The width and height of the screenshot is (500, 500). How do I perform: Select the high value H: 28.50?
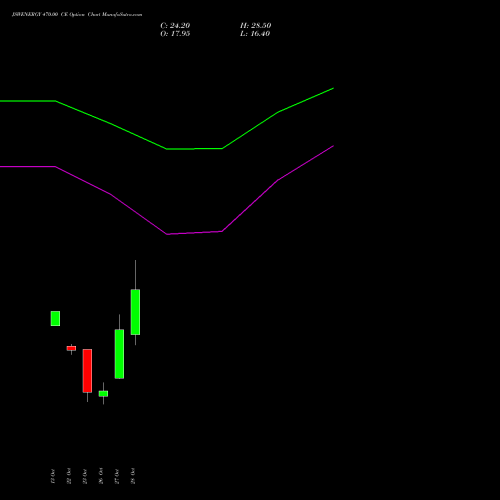(256, 26)
